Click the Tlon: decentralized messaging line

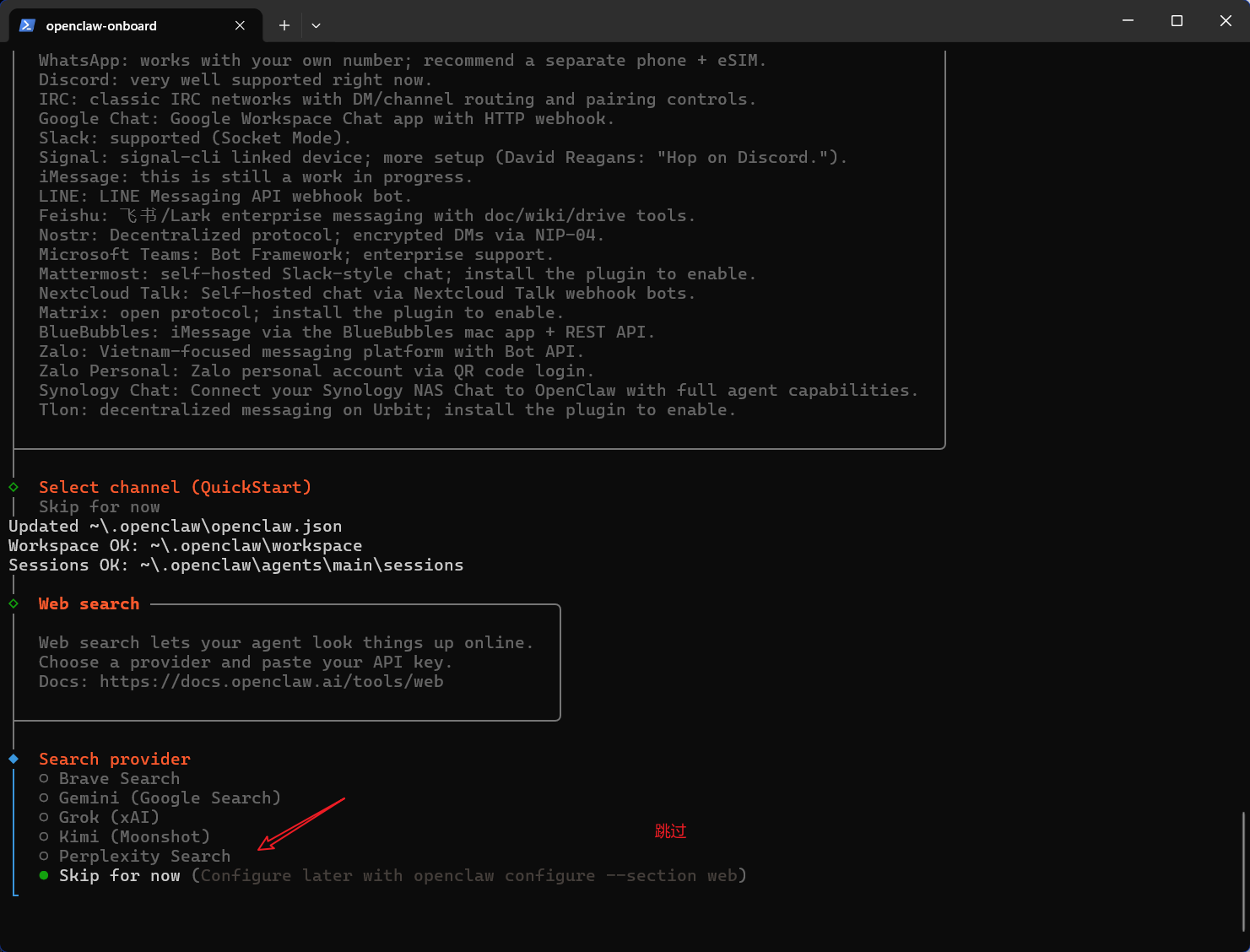[387, 409]
